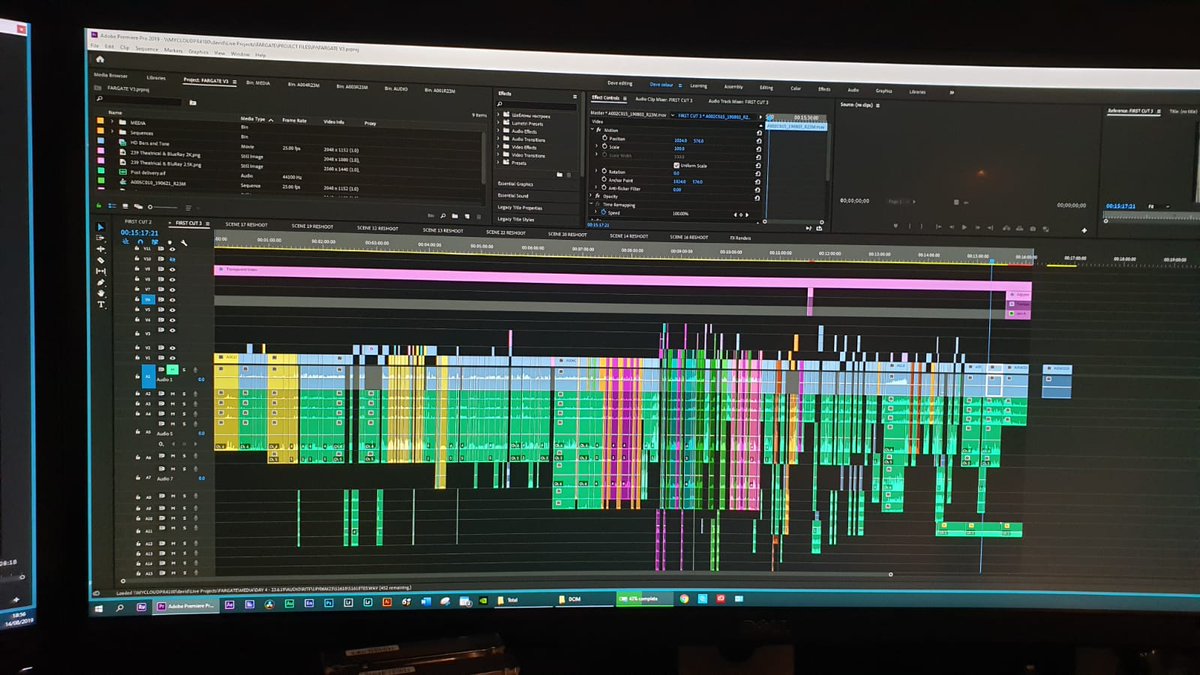Click the Project panel search field
This screenshot has width=1200, height=675.
click(140, 101)
